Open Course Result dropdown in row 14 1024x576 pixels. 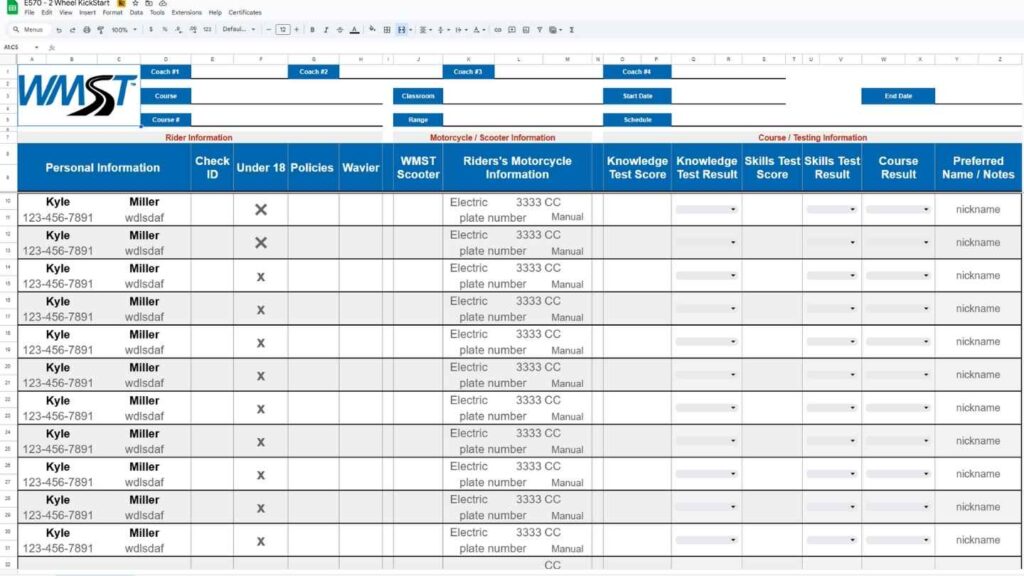click(x=898, y=276)
